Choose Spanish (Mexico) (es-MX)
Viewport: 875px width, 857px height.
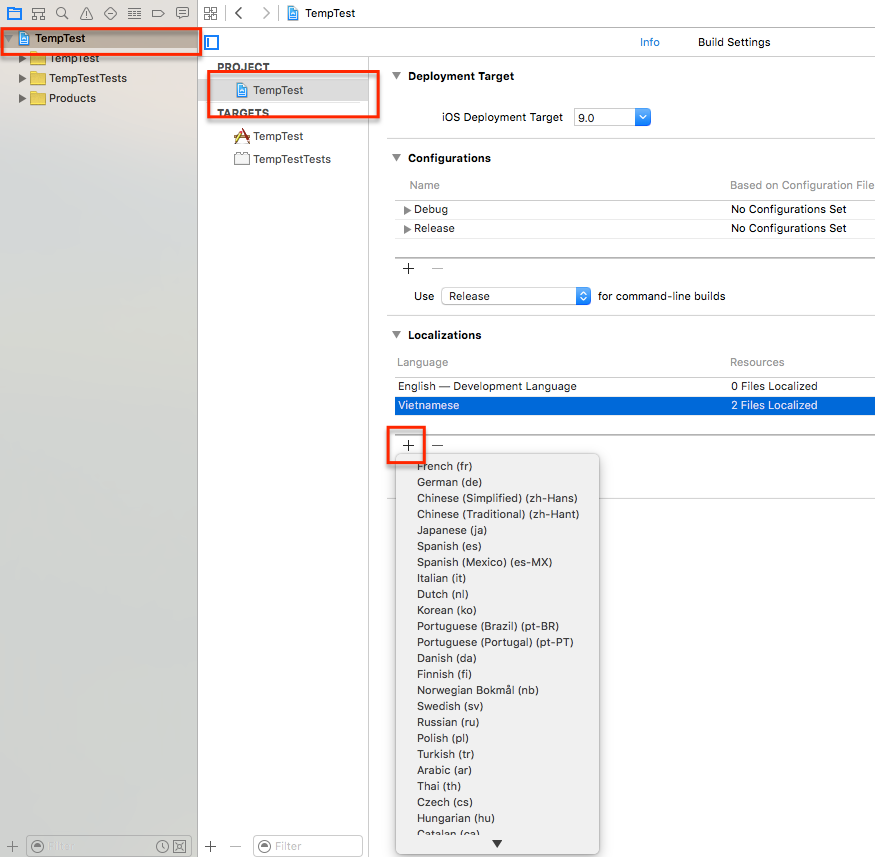pyautogui.click(x=497, y=562)
